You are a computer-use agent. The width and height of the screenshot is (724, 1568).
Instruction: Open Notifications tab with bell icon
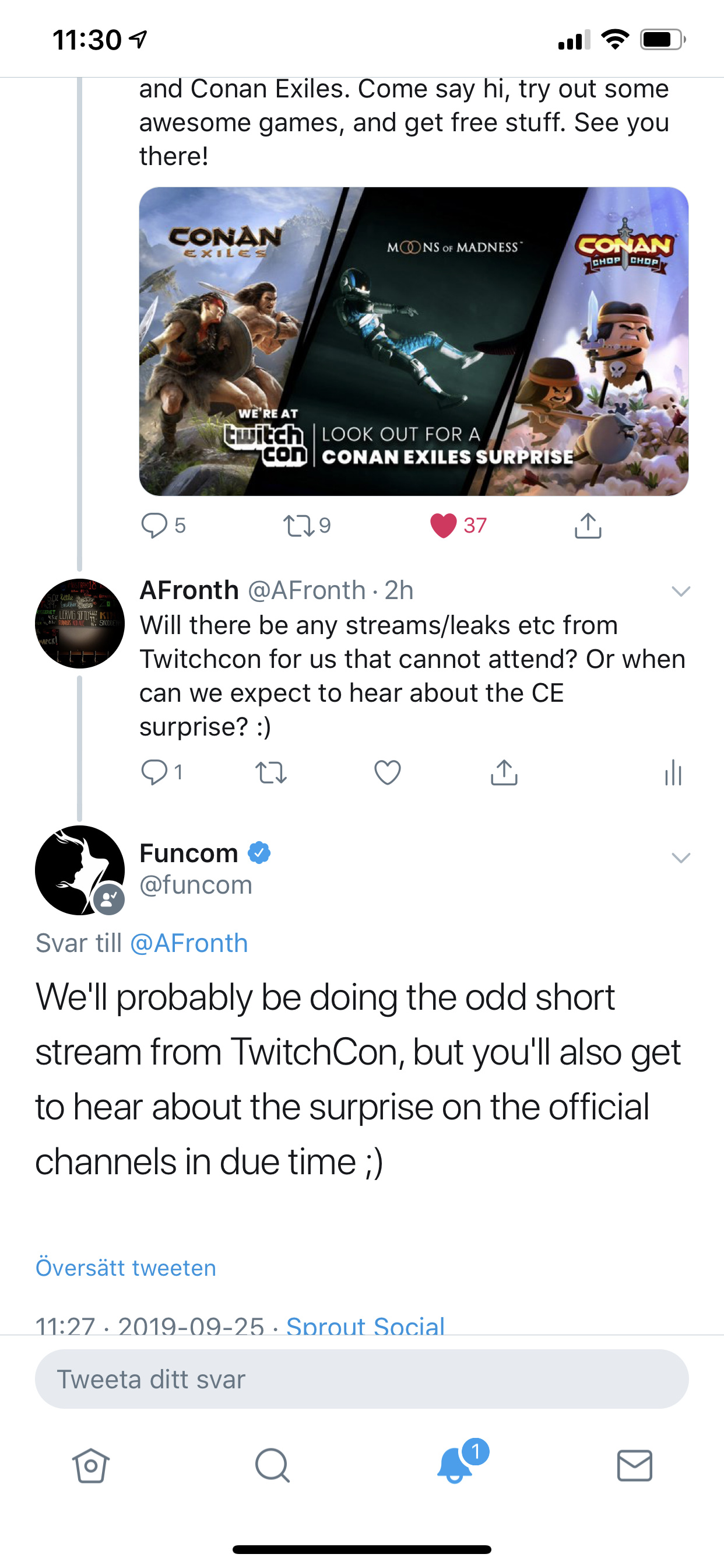click(x=455, y=1464)
